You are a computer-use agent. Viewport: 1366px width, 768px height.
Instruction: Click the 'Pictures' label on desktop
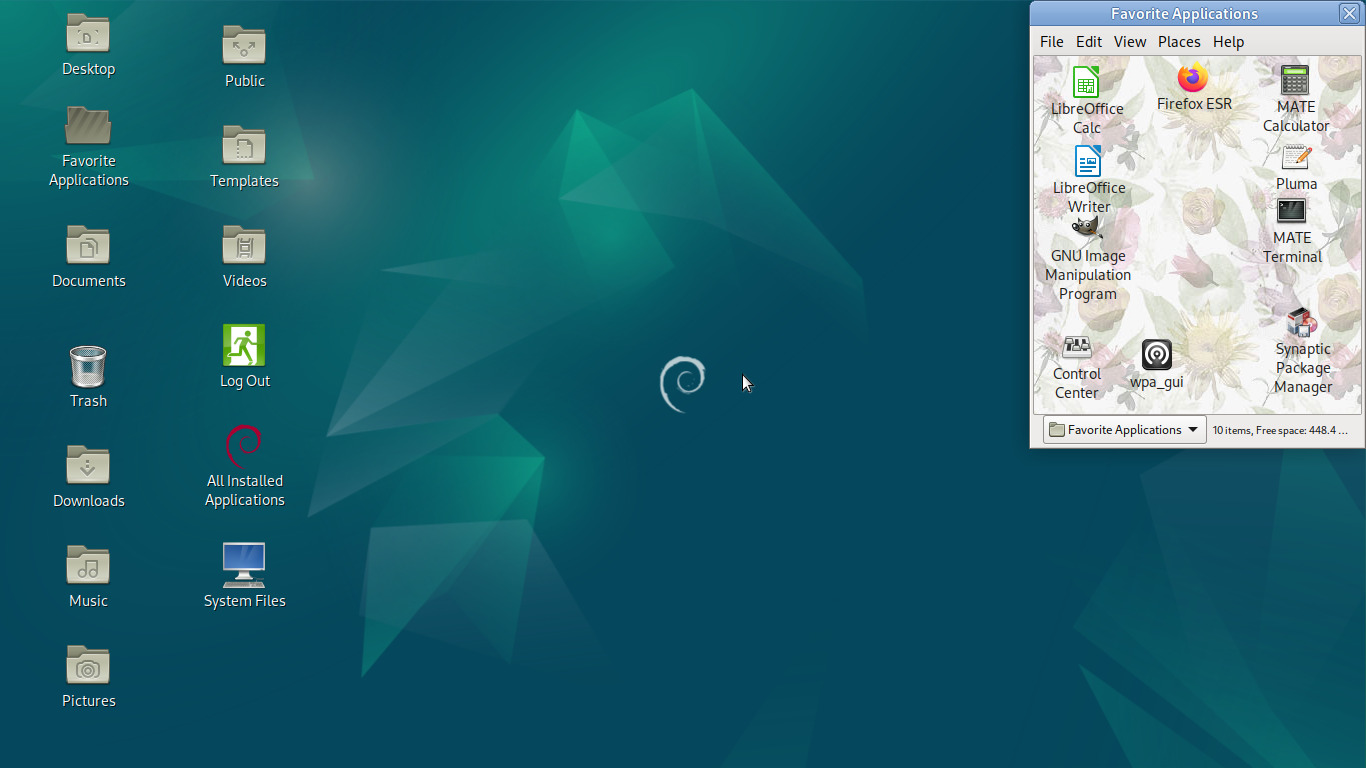pyautogui.click(x=89, y=701)
